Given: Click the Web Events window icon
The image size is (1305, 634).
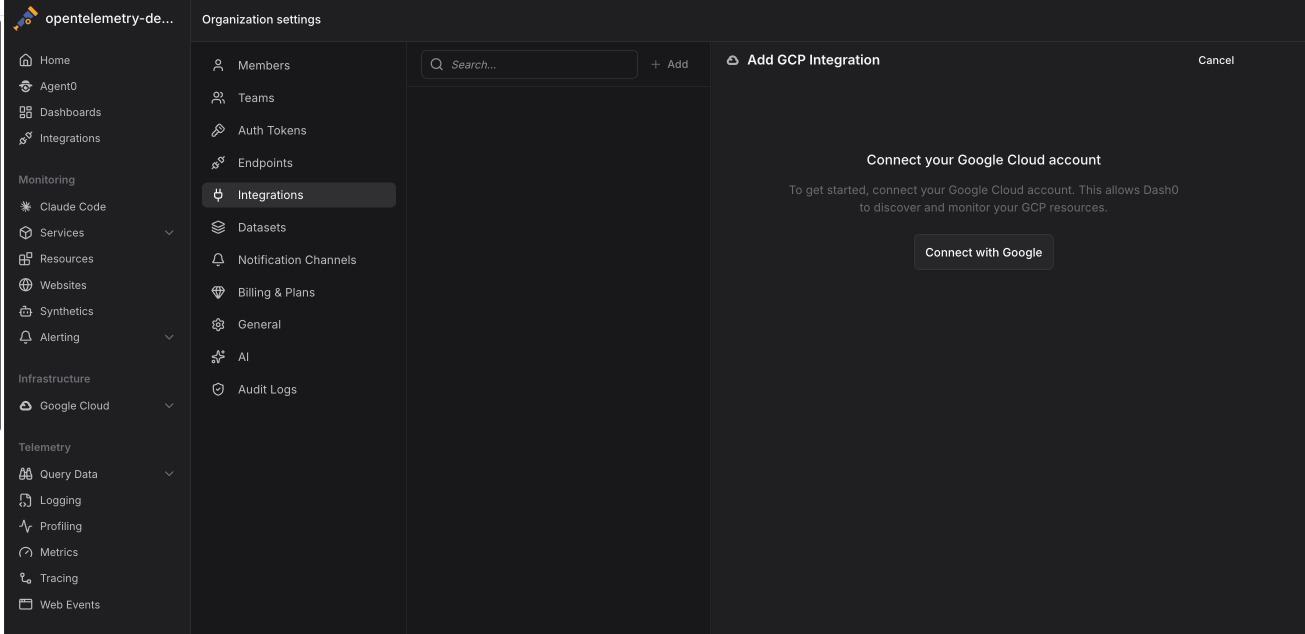Looking at the screenshot, I should (26, 604).
